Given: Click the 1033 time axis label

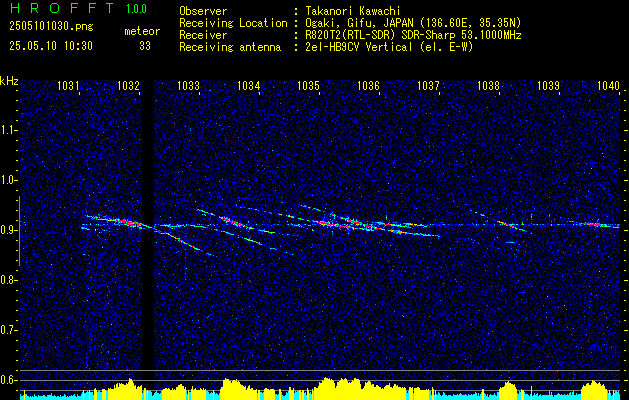Looking at the screenshot, I should pyautogui.click(x=188, y=85).
